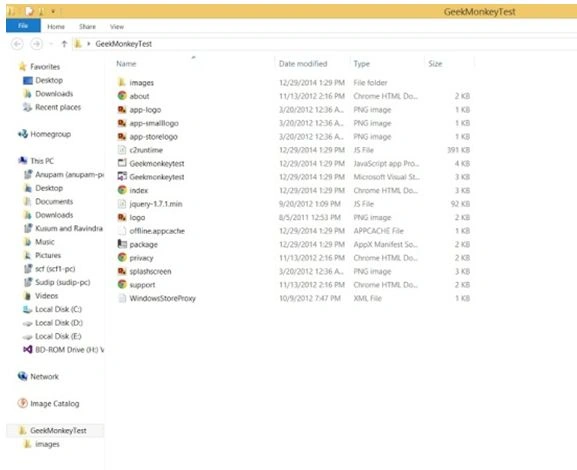Click the BD-ROM Drive (H:) icon
The width and height of the screenshot is (577, 470).
(28, 349)
